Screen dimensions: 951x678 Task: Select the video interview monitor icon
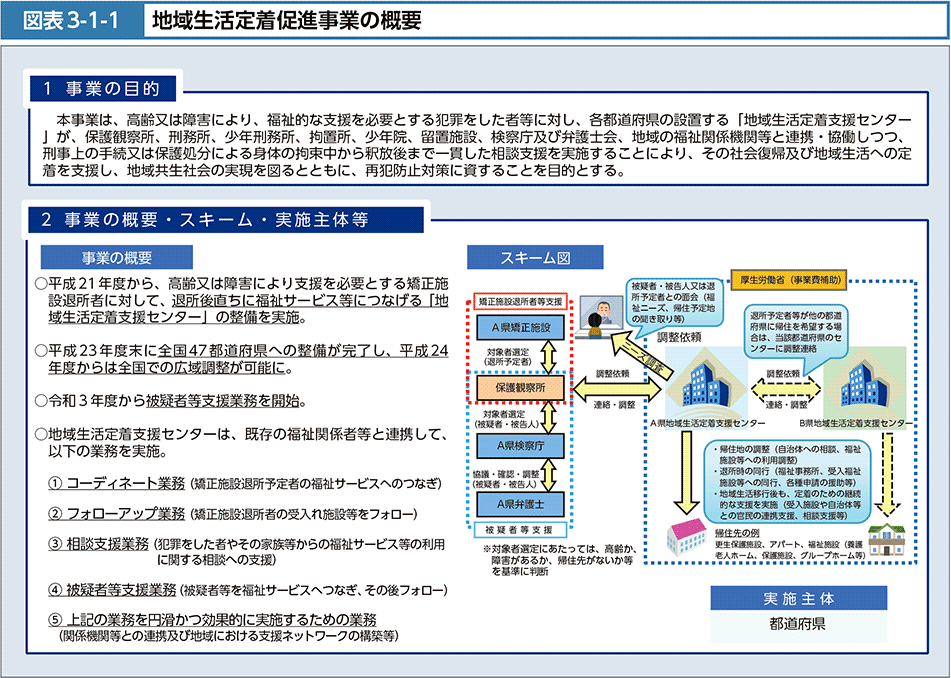pos(597,315)
